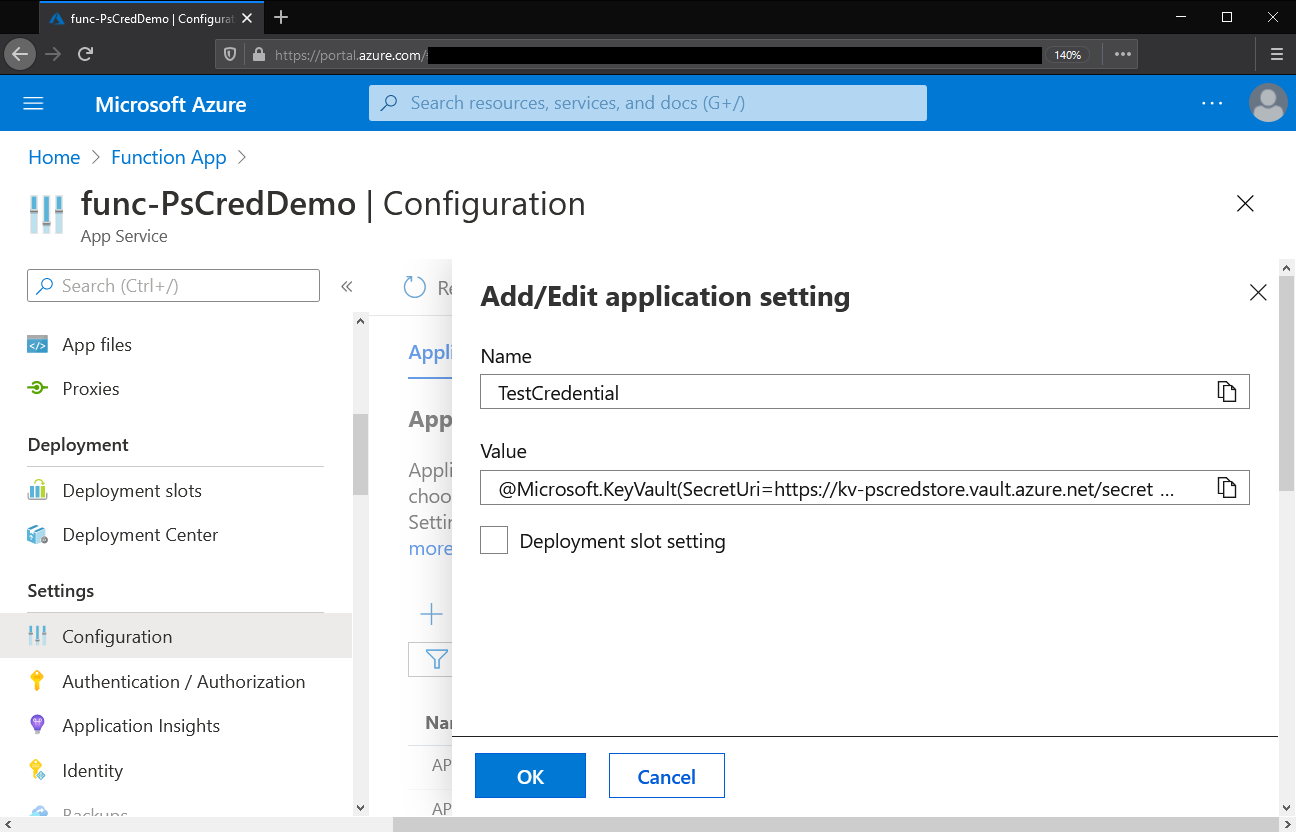Image resolution: width=1296 pixels, height=832 pixels.
Task: Click the Microsoft Azure title
Action: pyautogui.click(x=170, y=104)
